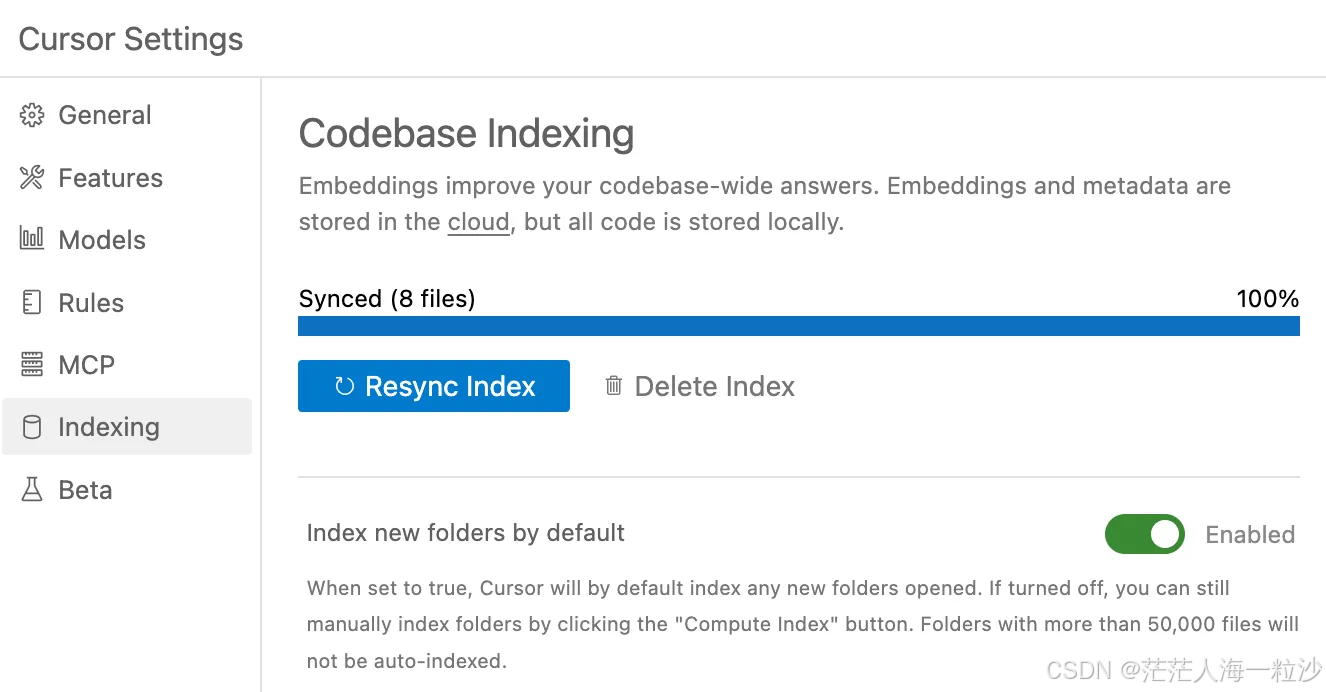The height and width of the screenshot is (692, 1326).
Task: Click the blue sync progress bar
Action: (x=799, y=326)
